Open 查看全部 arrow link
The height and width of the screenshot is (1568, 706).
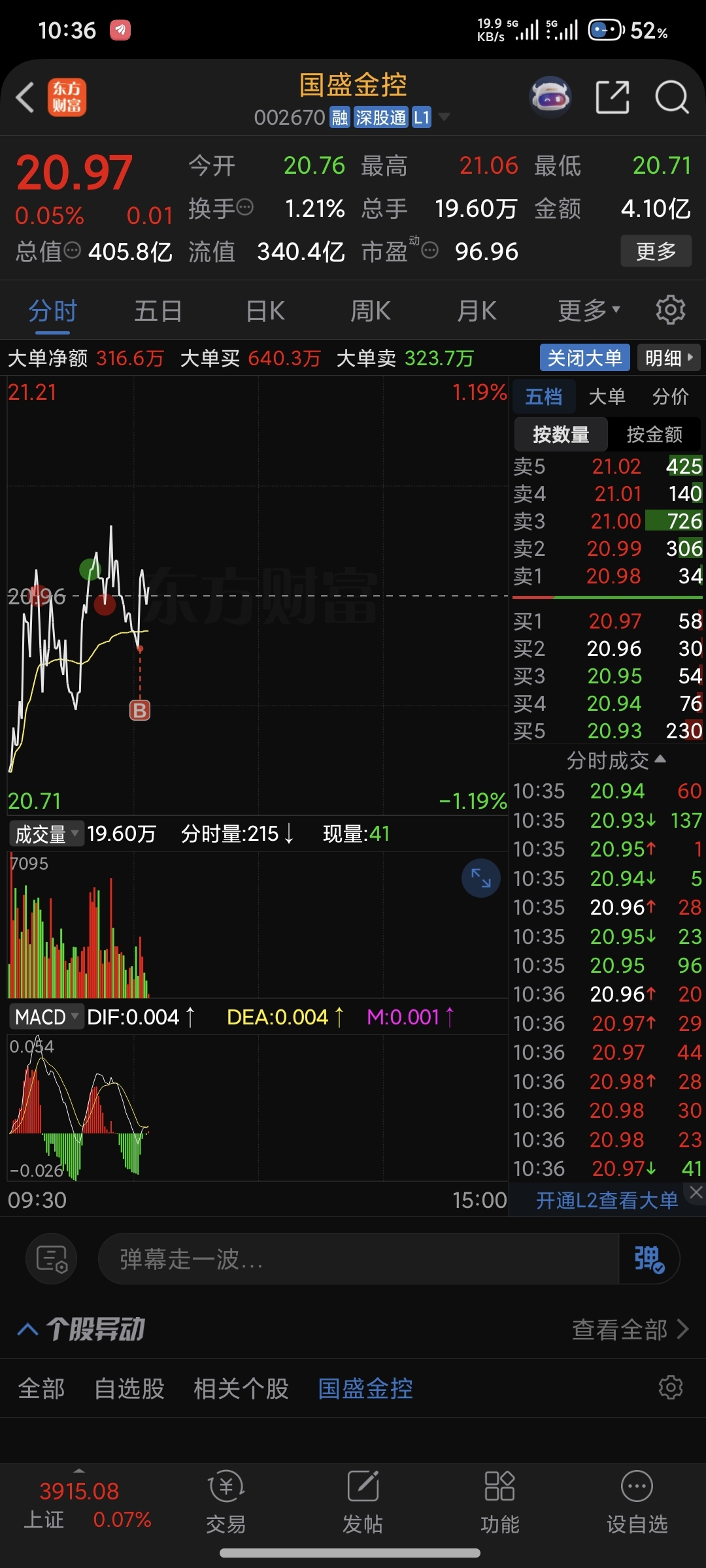coord(630,1330)
